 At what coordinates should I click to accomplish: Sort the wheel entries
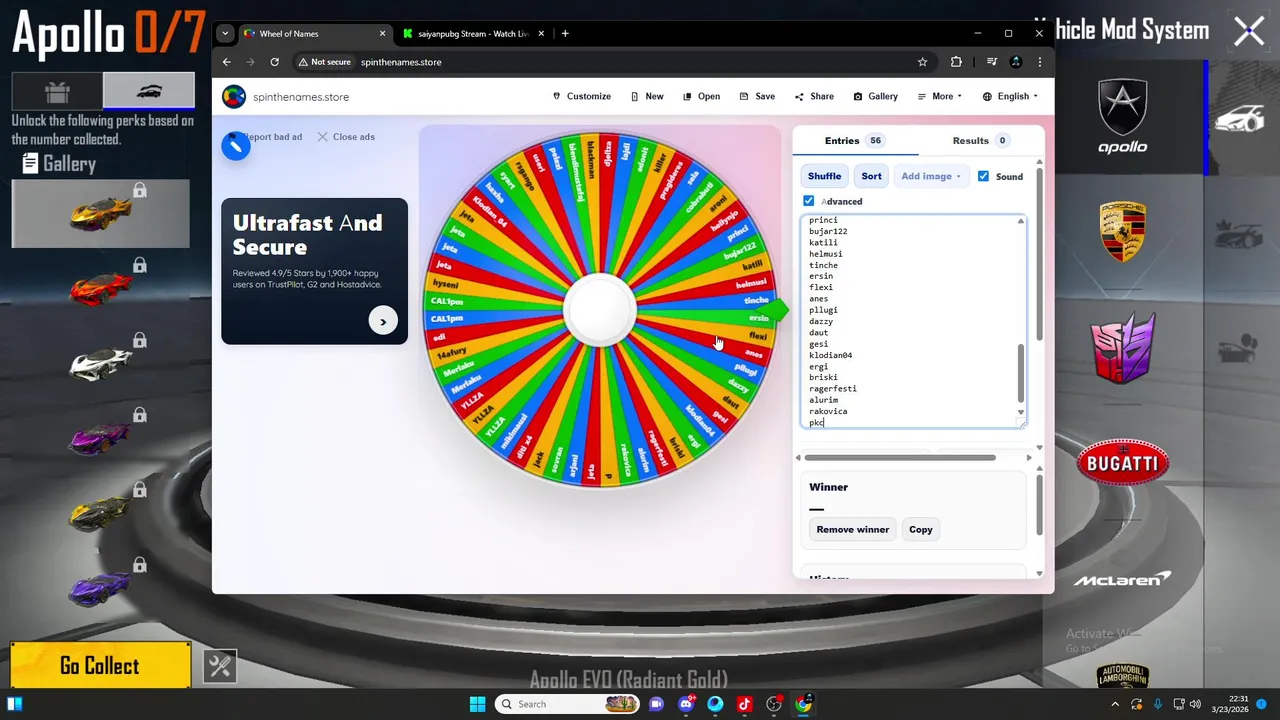871,176
